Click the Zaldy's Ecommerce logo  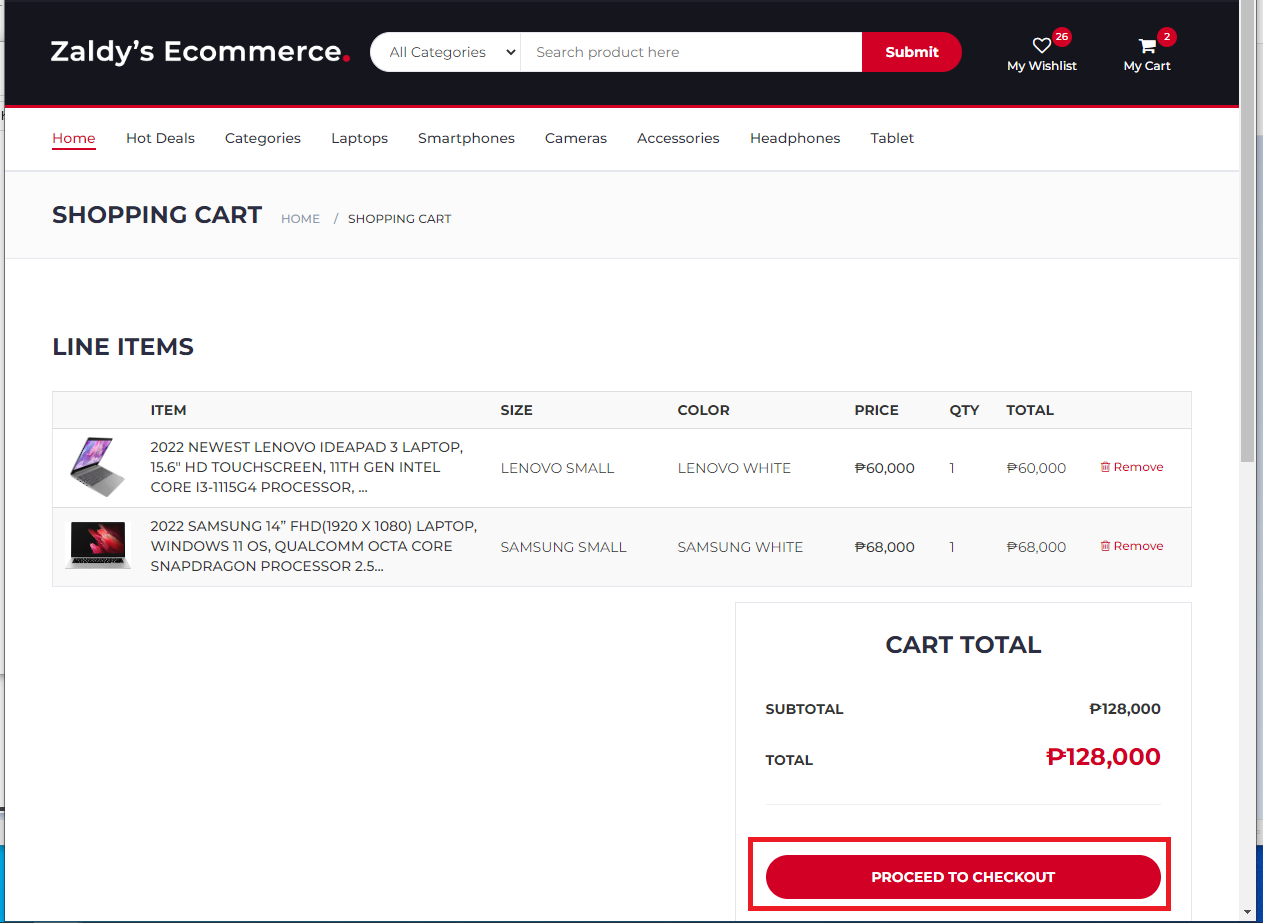(x=198, y=52)
